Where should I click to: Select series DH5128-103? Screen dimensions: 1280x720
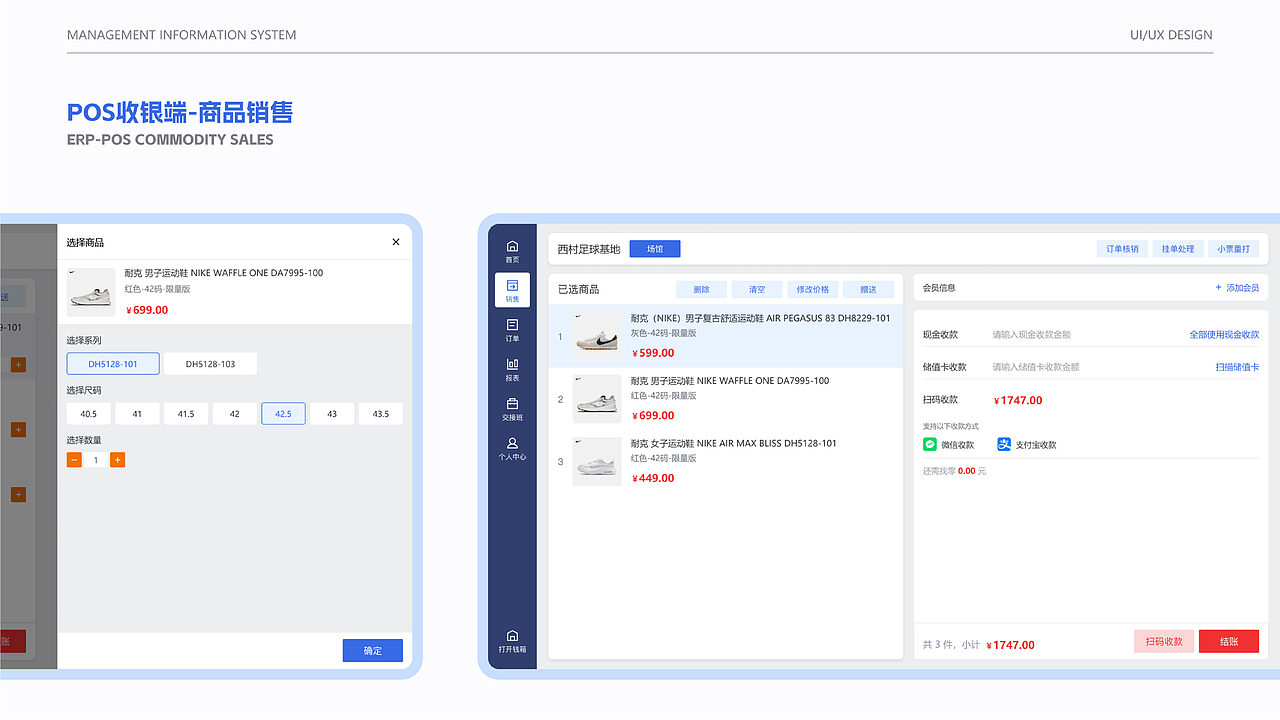pos(210,363)
